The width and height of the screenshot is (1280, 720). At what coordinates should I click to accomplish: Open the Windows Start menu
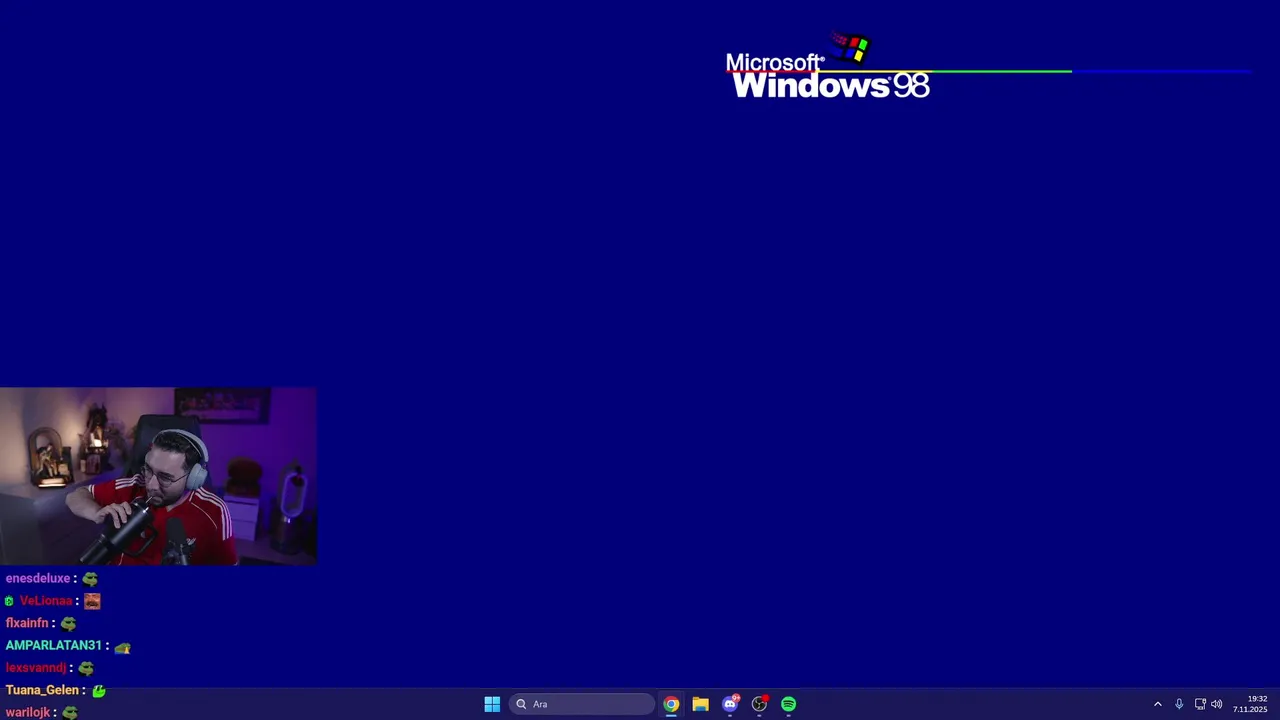(492, 704)
